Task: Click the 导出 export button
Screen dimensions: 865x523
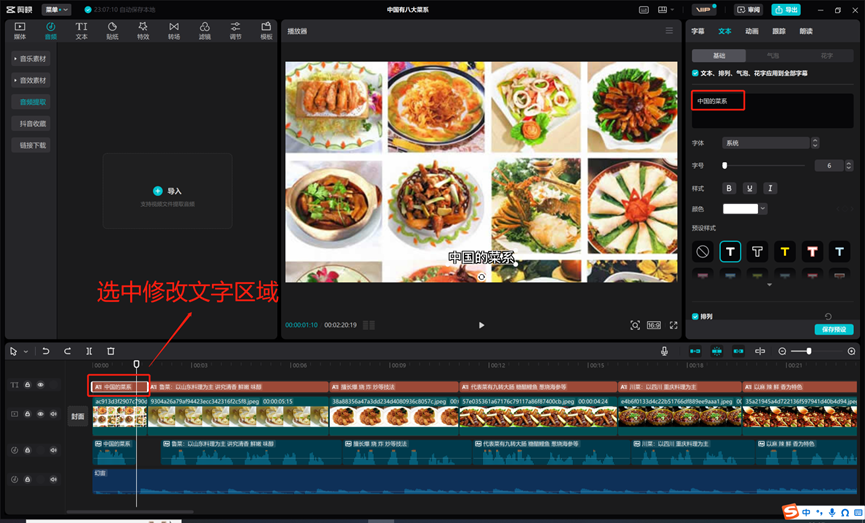Action: 786,10
